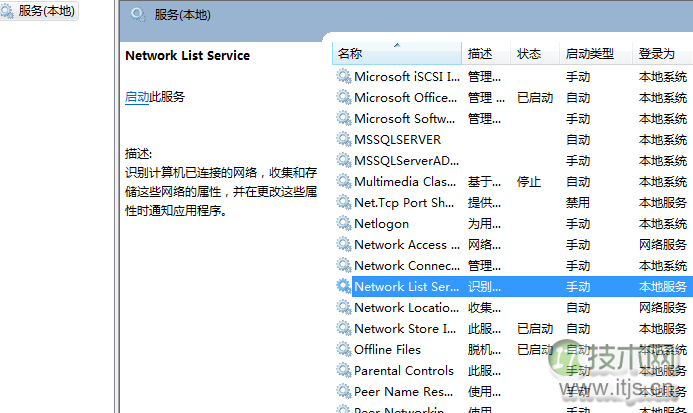This screenshot has height=413, width=693.
Task: Click the gear icon beside Microsoft Softw... service
Action: (343, 119)
